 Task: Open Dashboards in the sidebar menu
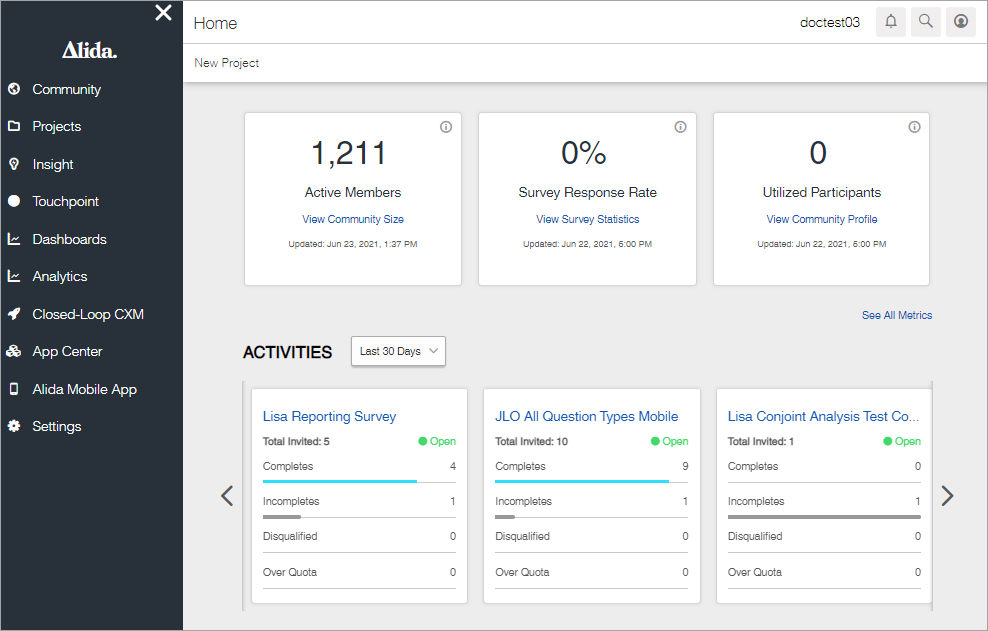69,240
